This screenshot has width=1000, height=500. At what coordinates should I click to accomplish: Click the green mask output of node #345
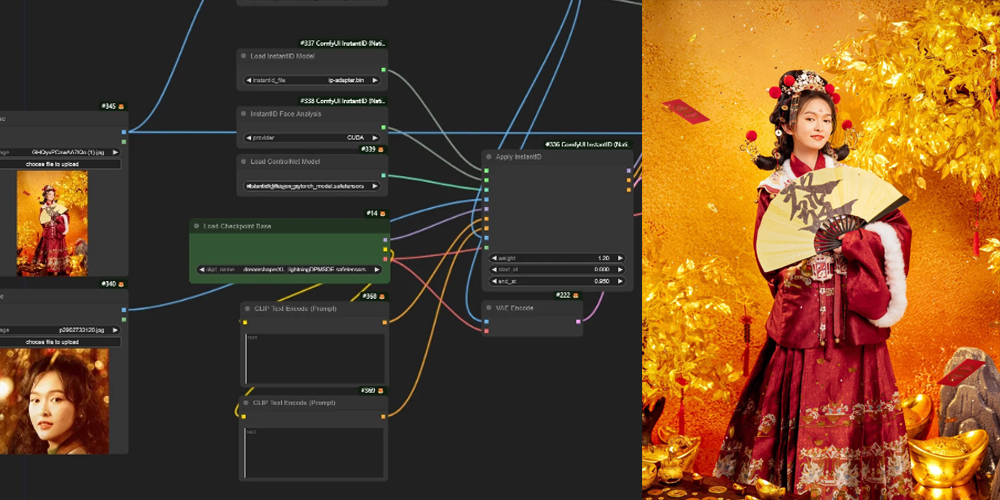(124, 142)
